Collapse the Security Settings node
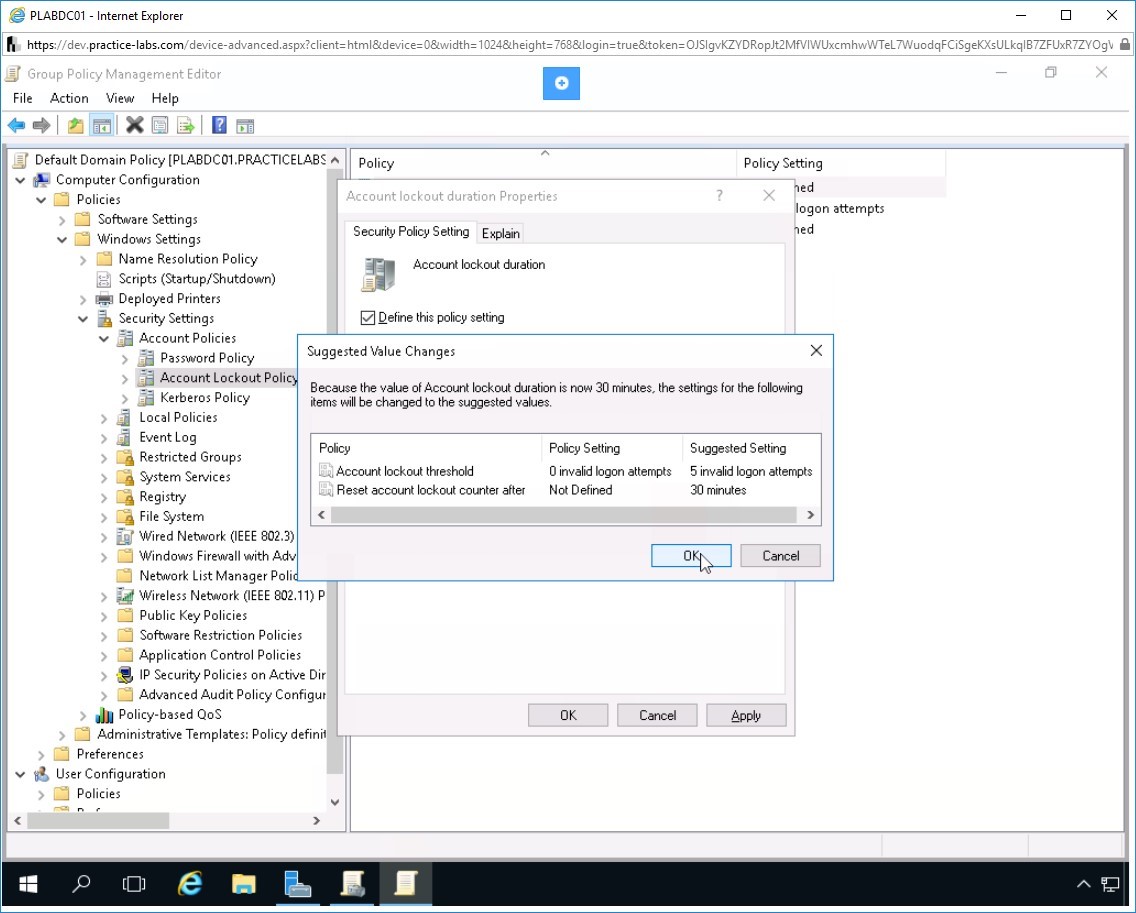This screenshot has width=1136, height=913. pos(83,318)
